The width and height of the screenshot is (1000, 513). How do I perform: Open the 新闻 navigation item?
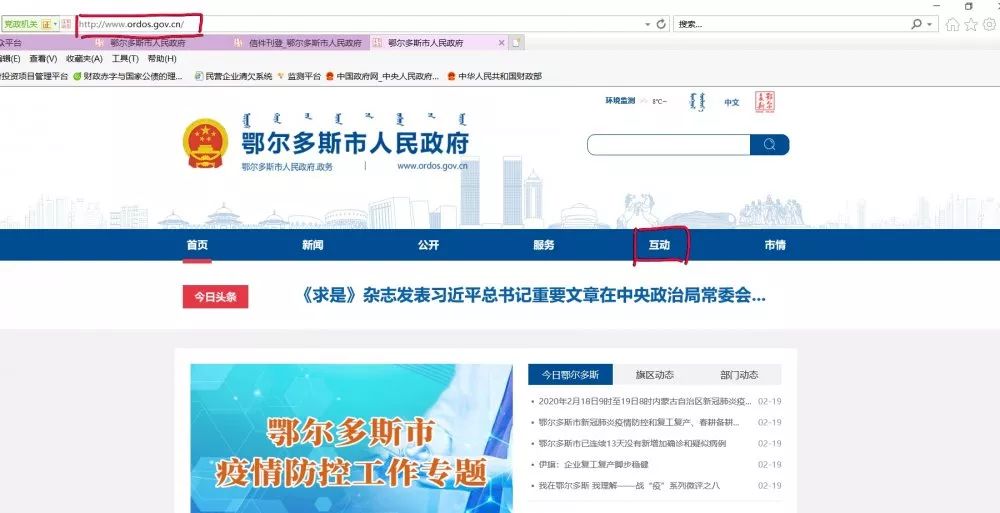click(312, 245)
